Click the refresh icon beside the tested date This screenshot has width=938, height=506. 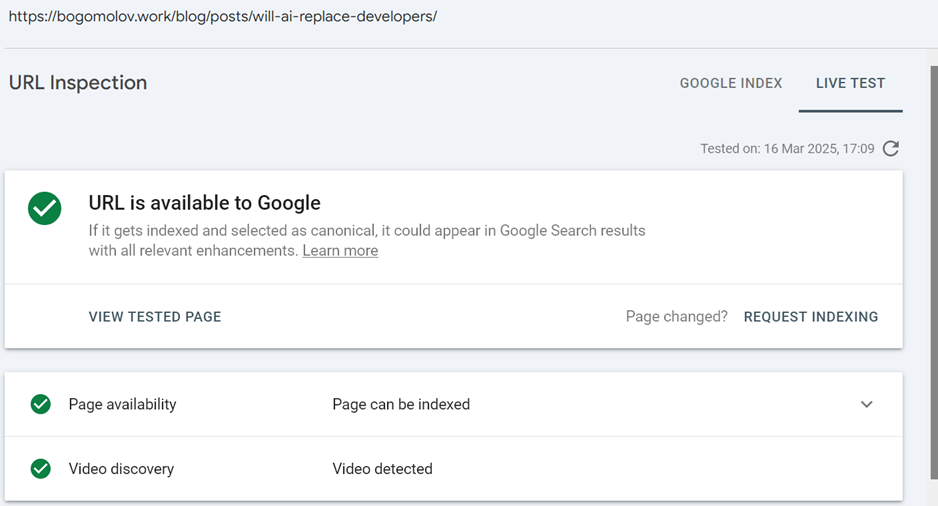(x=891, y=148)
